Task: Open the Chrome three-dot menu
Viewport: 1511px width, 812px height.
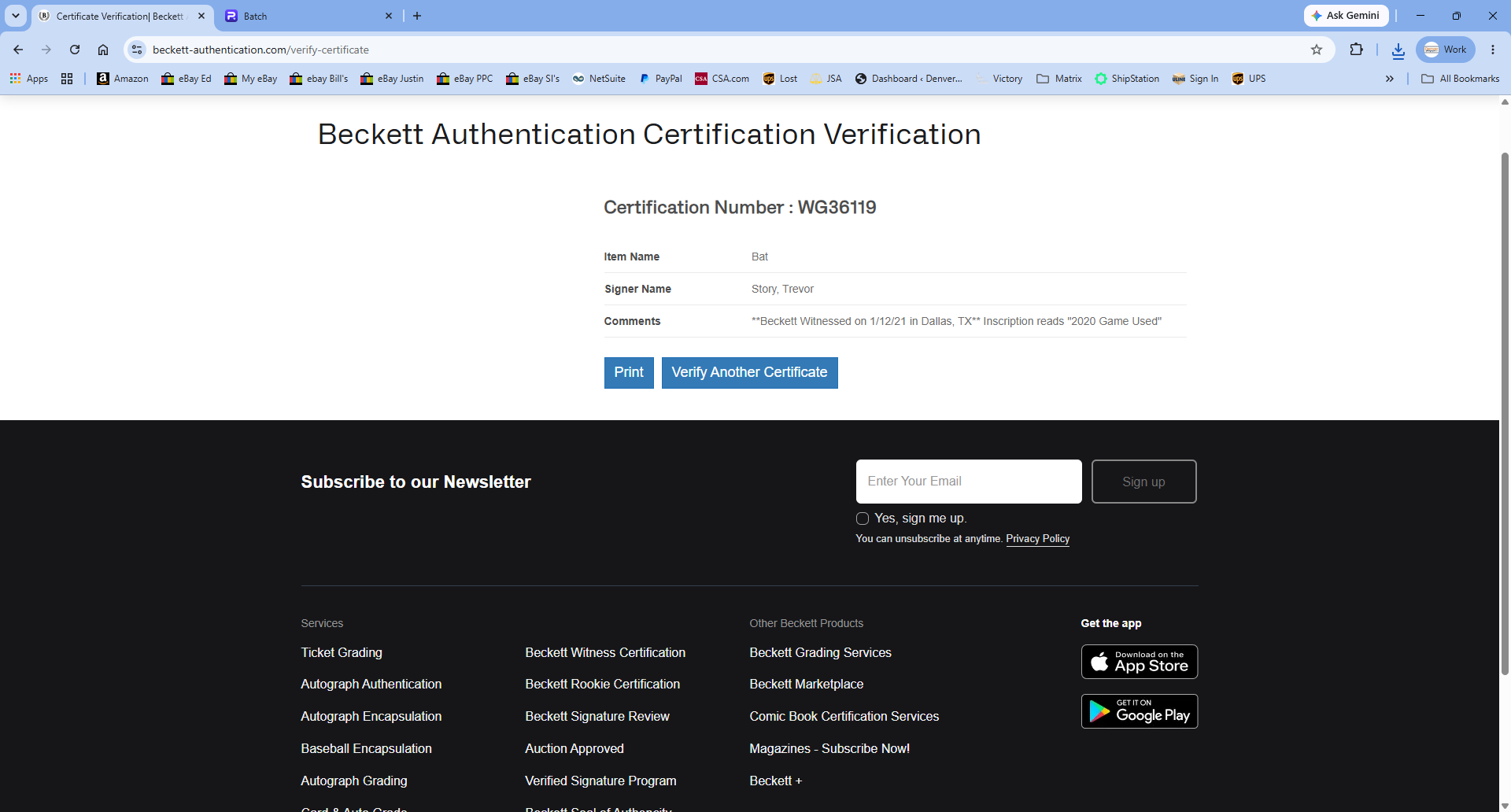Action: [x=1493, y=50]
